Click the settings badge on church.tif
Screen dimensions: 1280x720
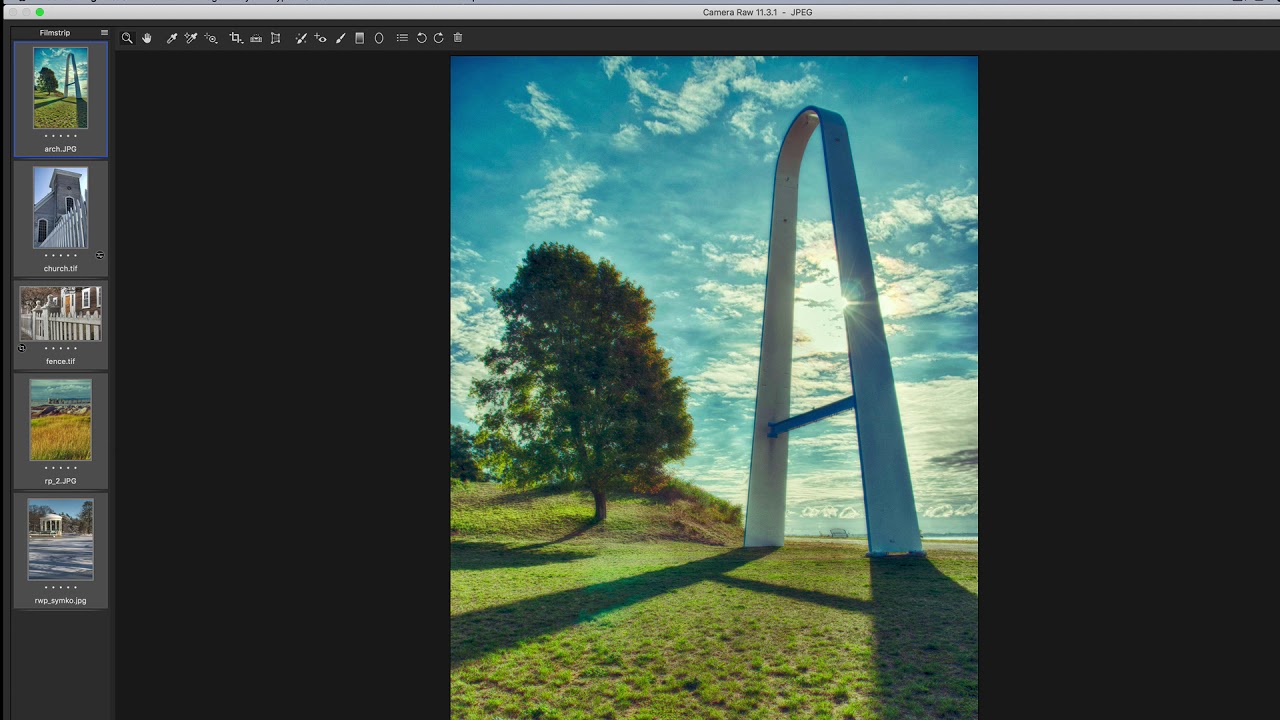100,256
